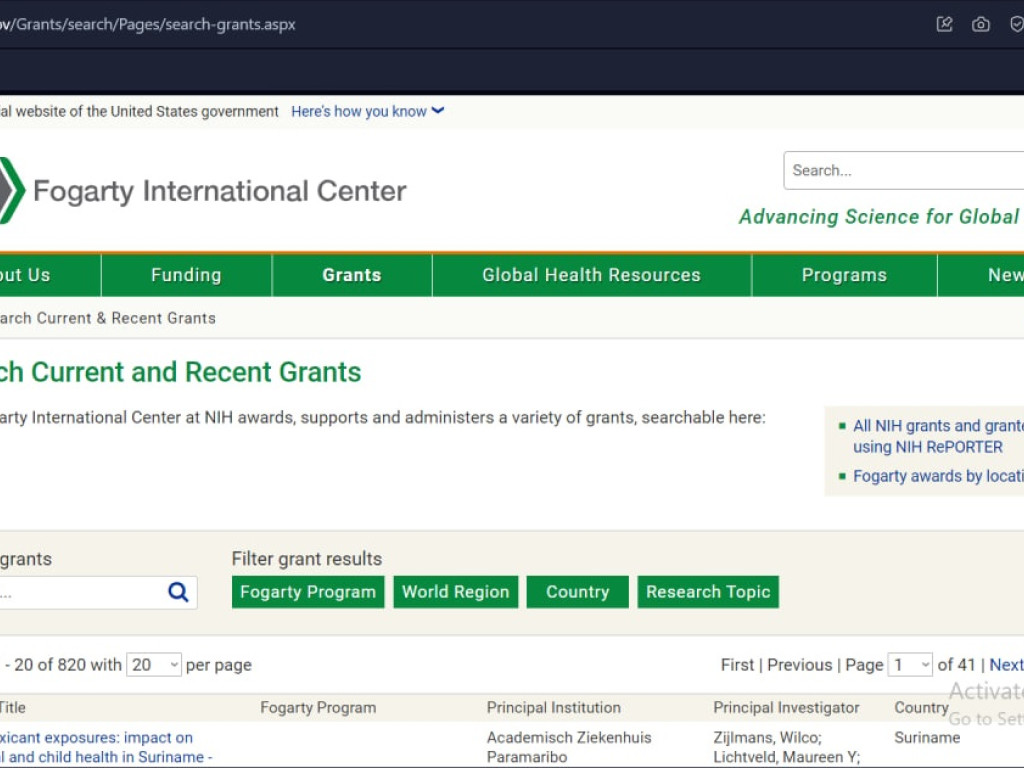Screen dimensions: 1024x768
Task: Open the page number dropdown
Action: [910, 665]
